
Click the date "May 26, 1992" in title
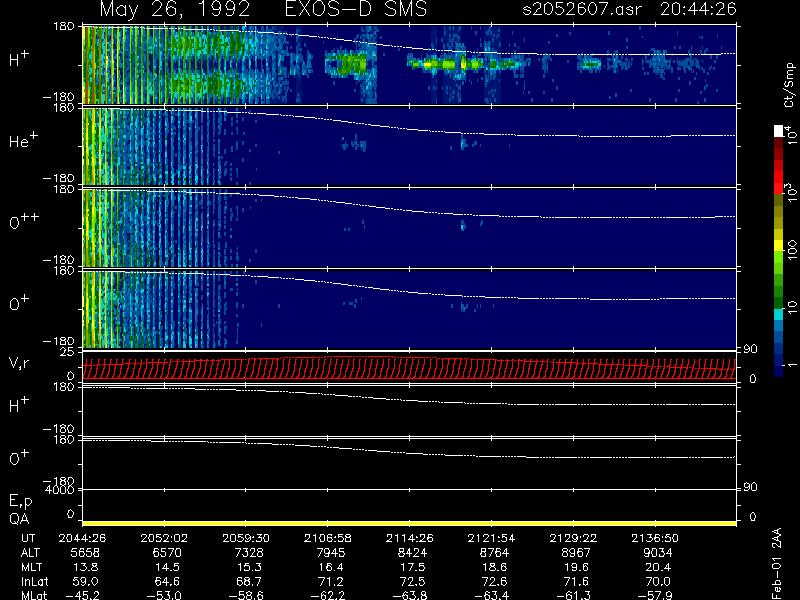click(174, 9)
